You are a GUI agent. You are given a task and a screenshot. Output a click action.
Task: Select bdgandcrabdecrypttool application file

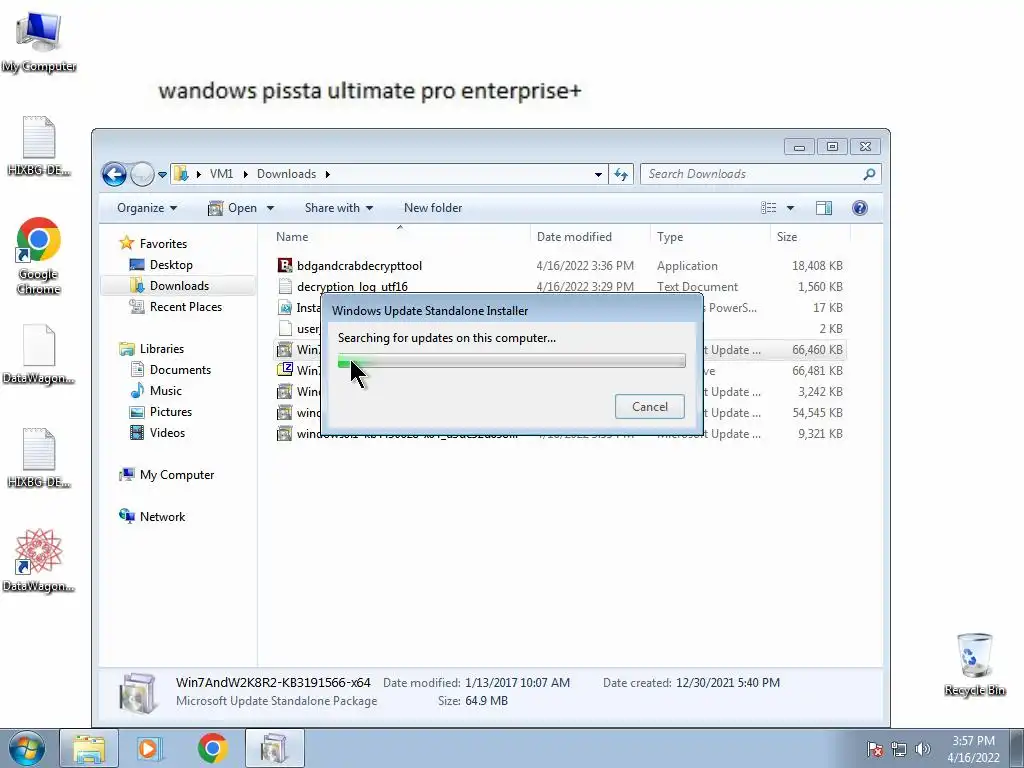point(359,266)
